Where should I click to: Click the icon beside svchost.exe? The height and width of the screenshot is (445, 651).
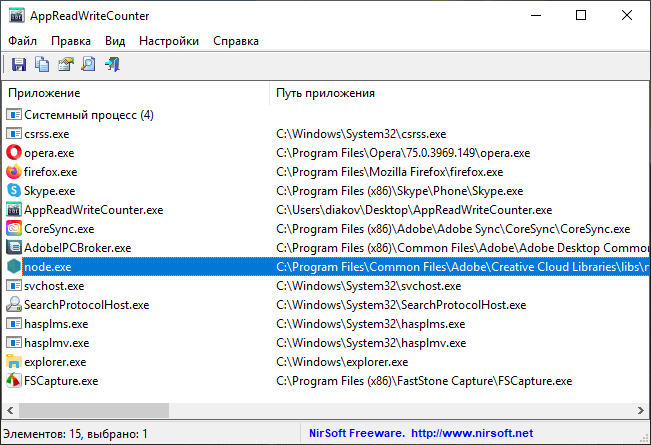[14, 286]
